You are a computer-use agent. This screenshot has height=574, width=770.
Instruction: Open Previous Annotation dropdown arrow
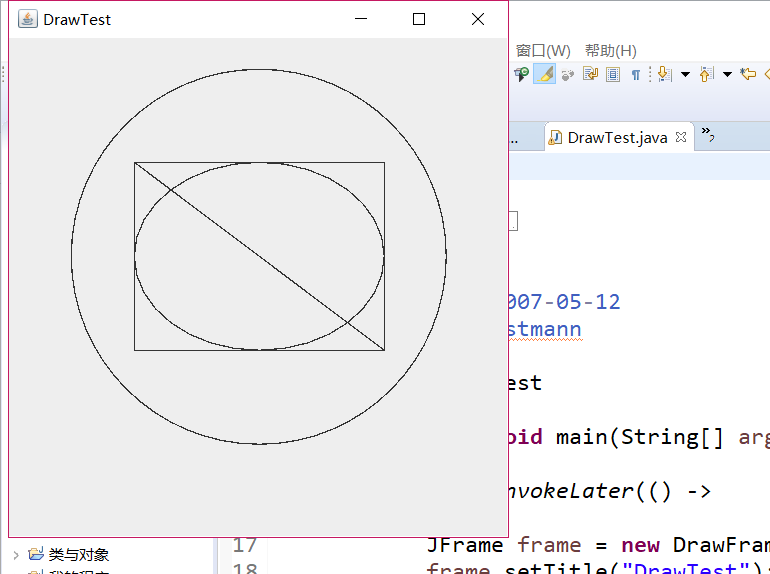pos(727,75)
